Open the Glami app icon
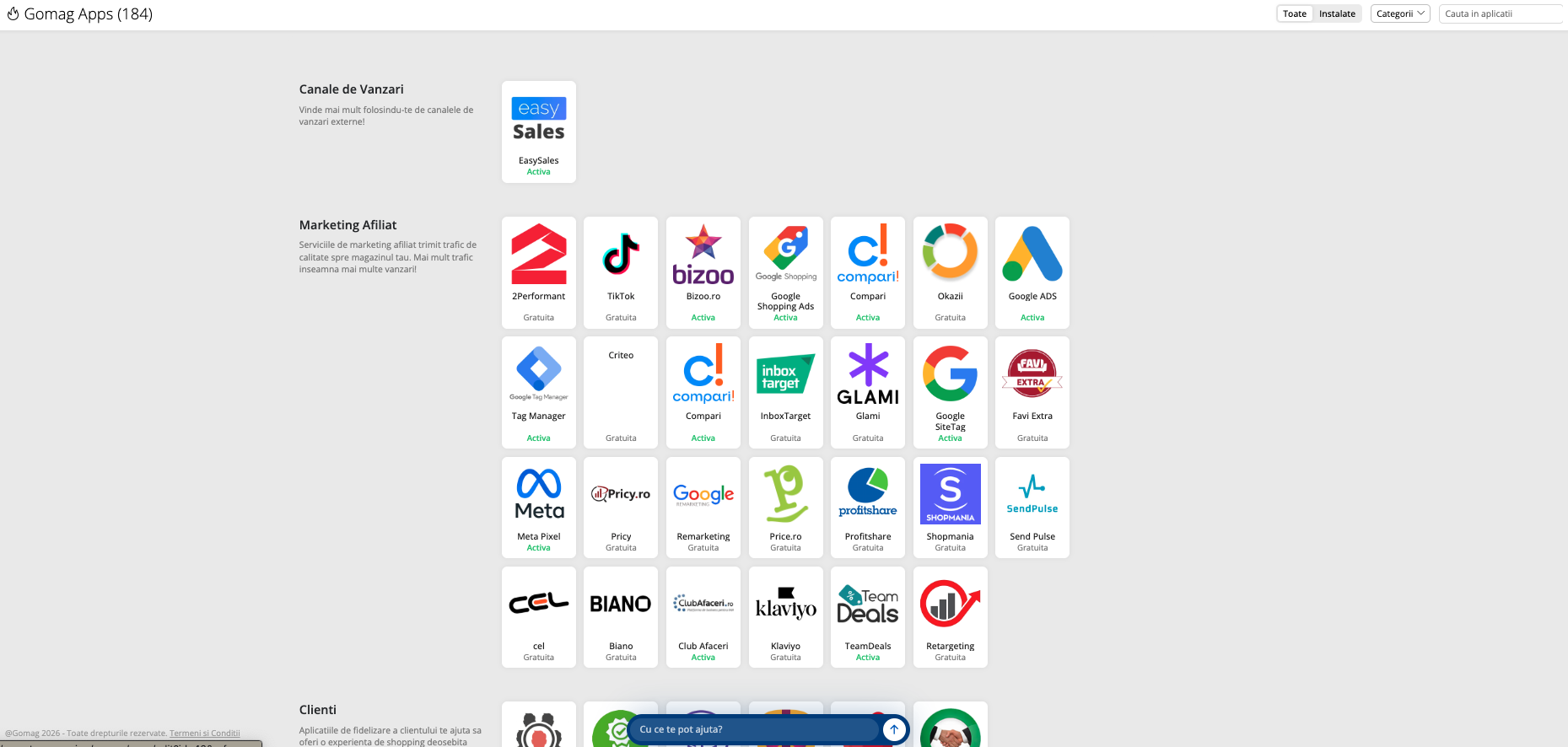This screenshot has width=1568, height=747. (868, 373)
